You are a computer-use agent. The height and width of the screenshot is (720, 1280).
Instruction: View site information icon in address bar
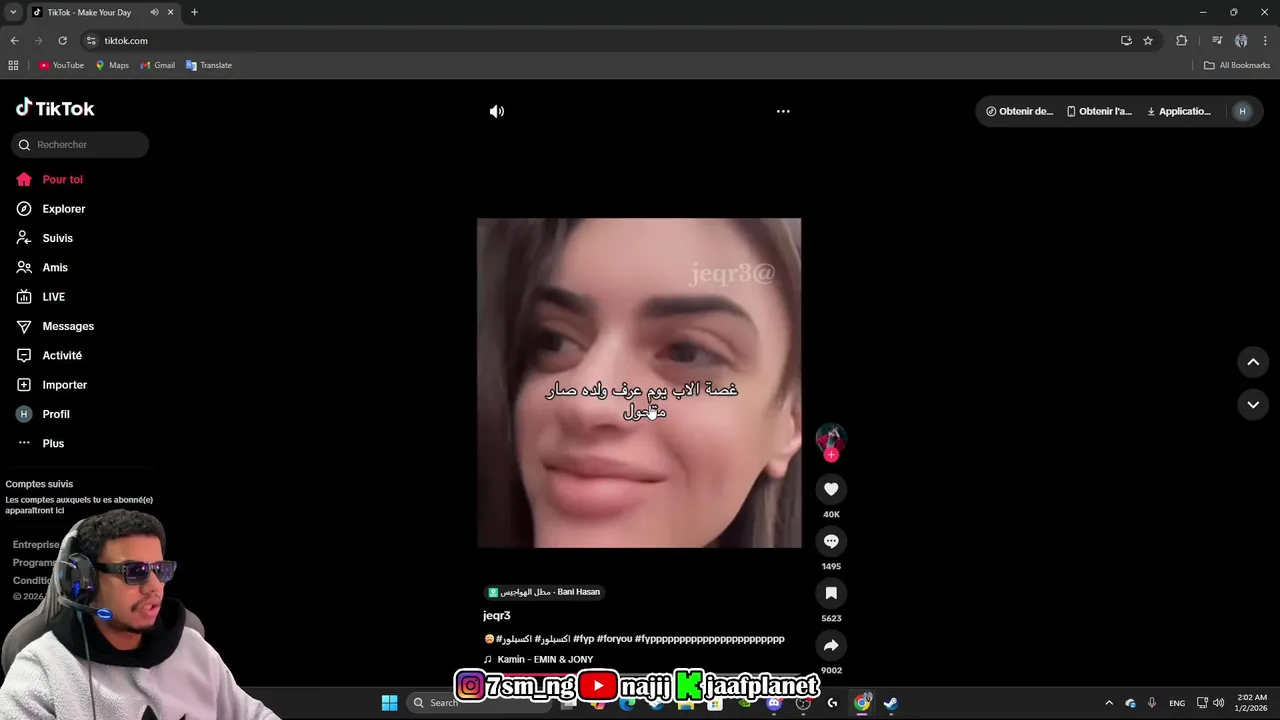tap(91, 41)
